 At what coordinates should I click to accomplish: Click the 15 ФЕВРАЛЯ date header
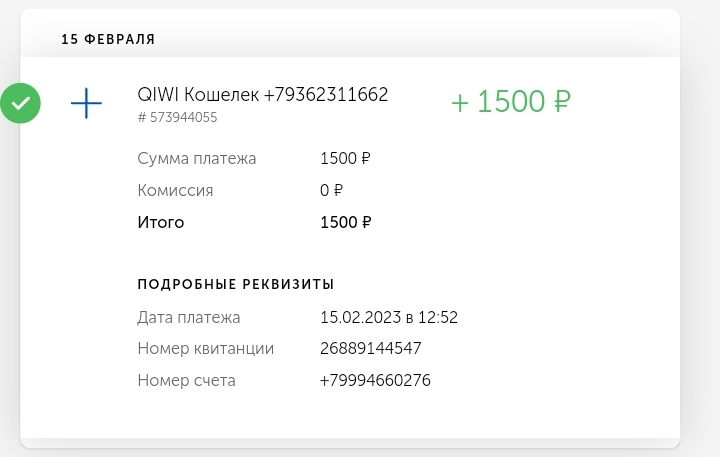click(x=108, y=39)
